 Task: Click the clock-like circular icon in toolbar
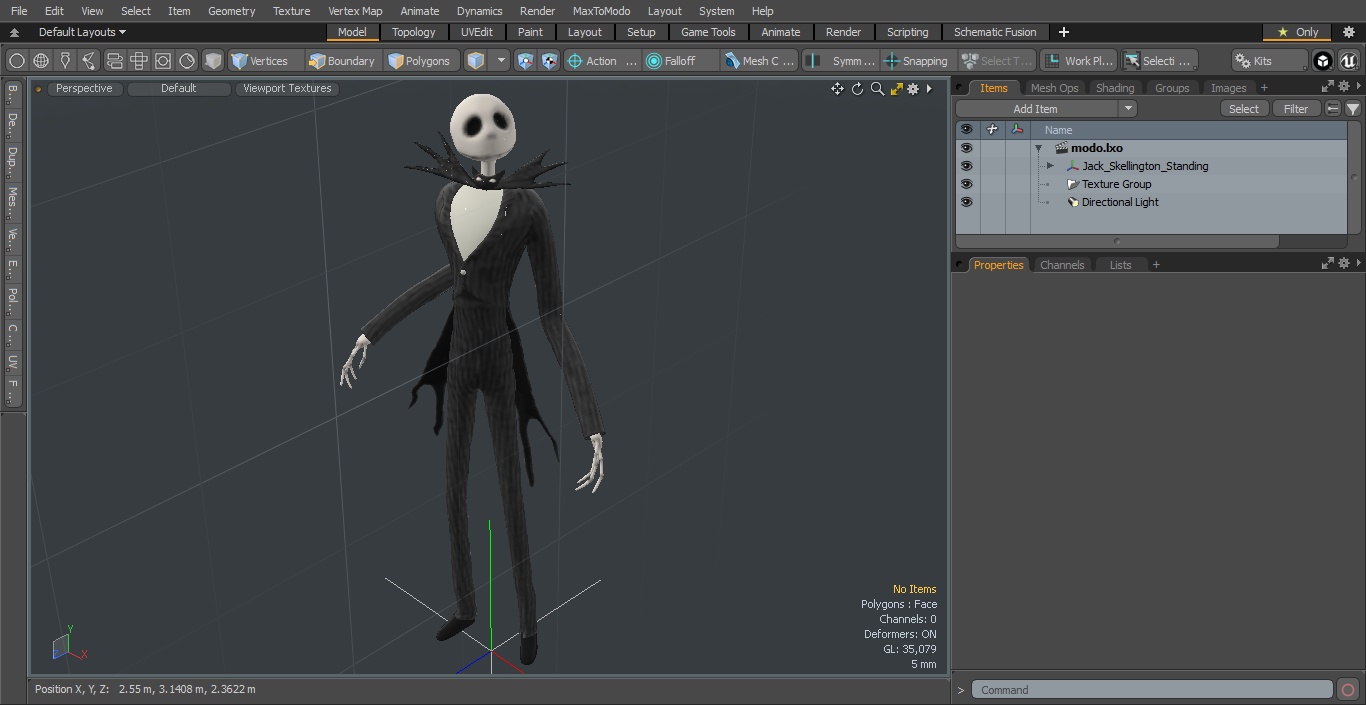[x=187, y=61]
